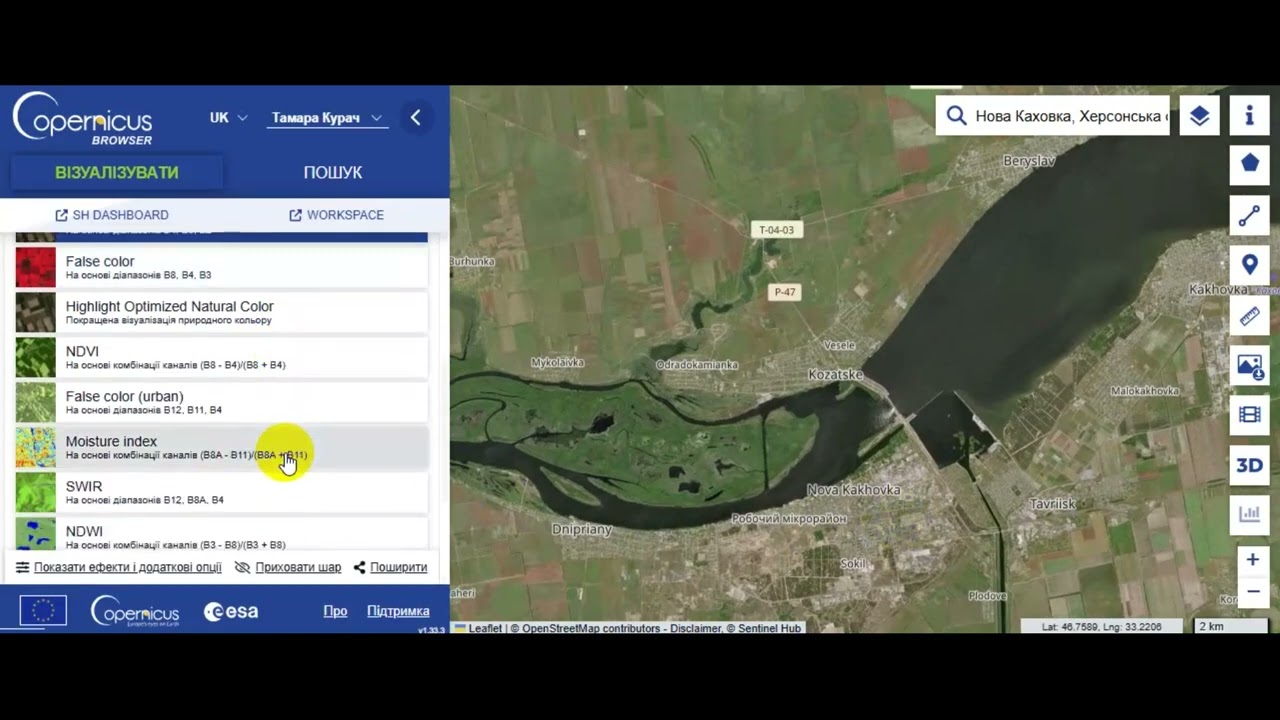Collapse the side panel with left chevron

(x=416, y=118)
